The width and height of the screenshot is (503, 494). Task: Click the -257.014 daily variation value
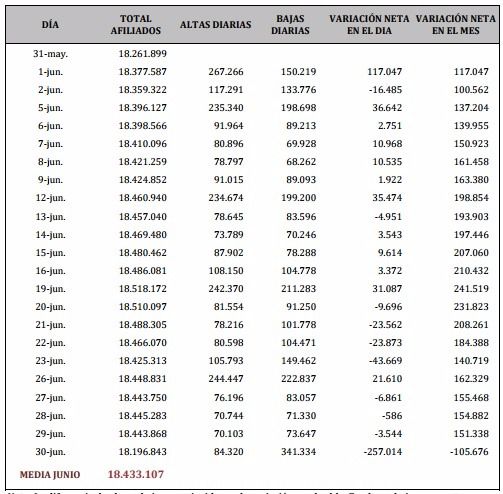click(383, 452)
